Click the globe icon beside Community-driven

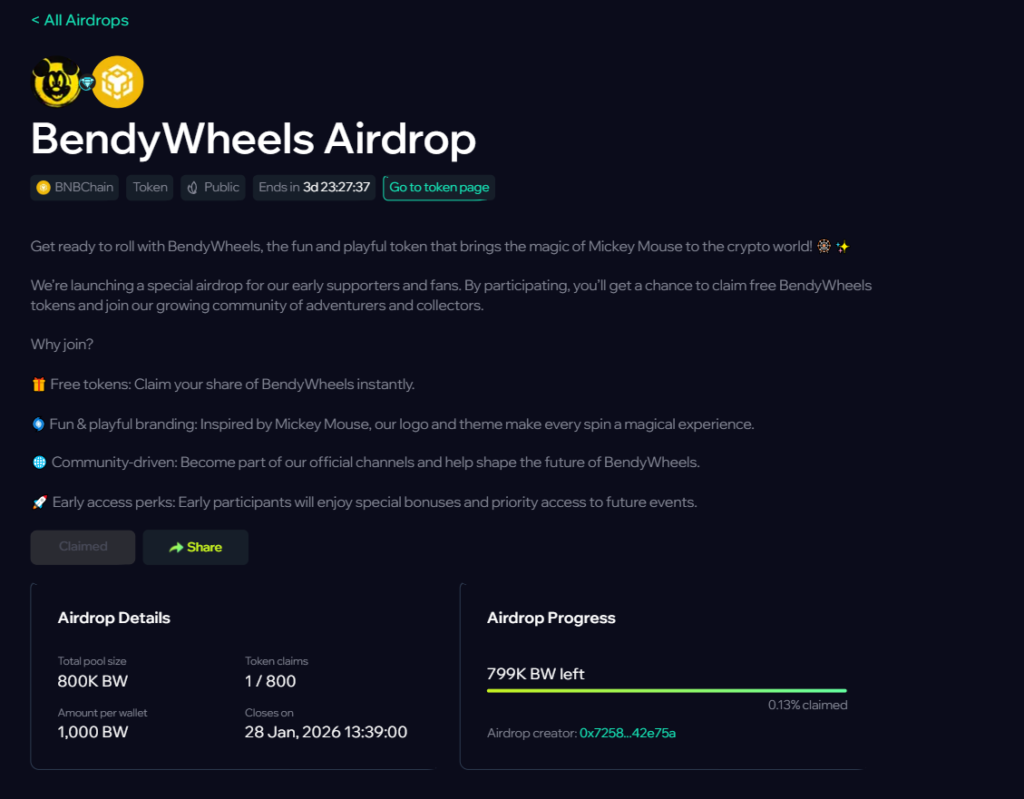[x=39, y=462]
